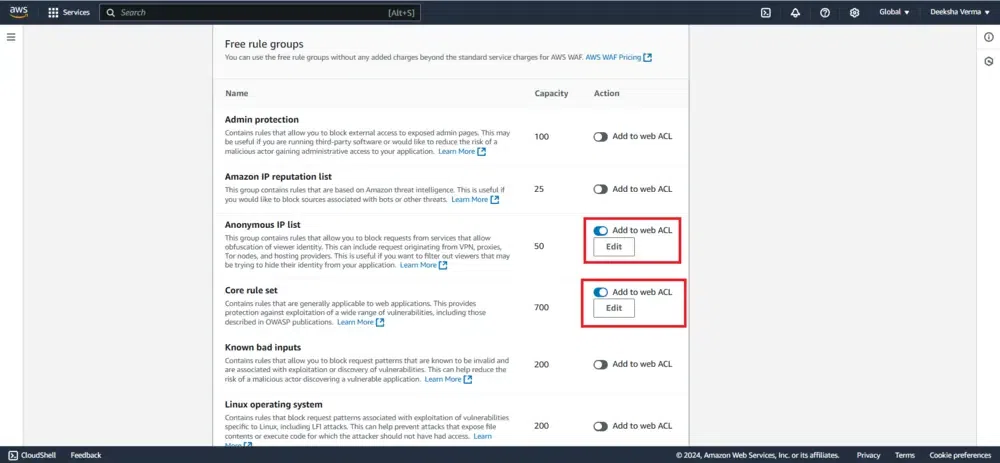1000x463 pixels.
Task: Click external link icon beside AWS WAF Pricing
Action: coord(647,57)
